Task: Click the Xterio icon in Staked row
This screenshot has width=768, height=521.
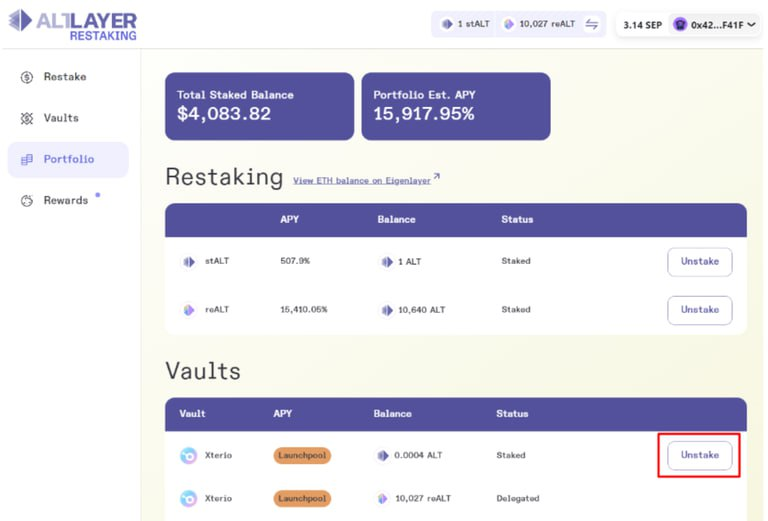Action: click(x=189, y=456)
